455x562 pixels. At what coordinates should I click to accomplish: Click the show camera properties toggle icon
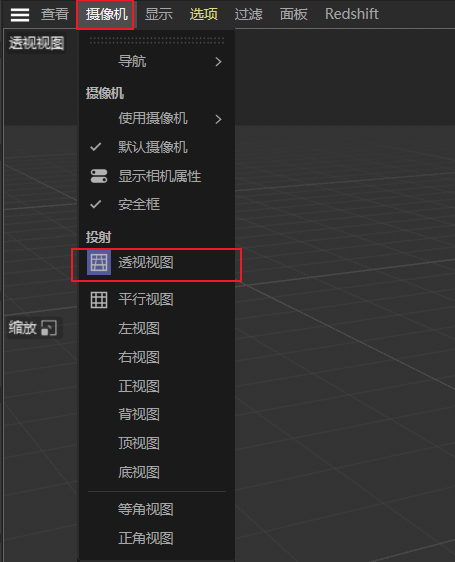click(x=99, y=176)
